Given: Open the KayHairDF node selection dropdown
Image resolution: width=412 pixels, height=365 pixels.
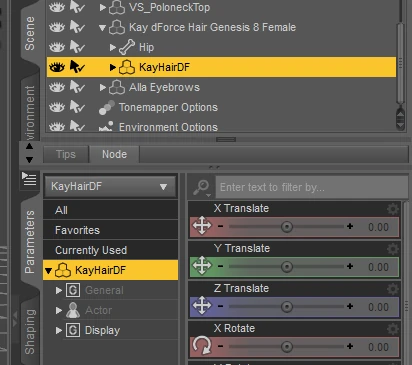Looking at the screenshot, I should click(x=110, y=186).
